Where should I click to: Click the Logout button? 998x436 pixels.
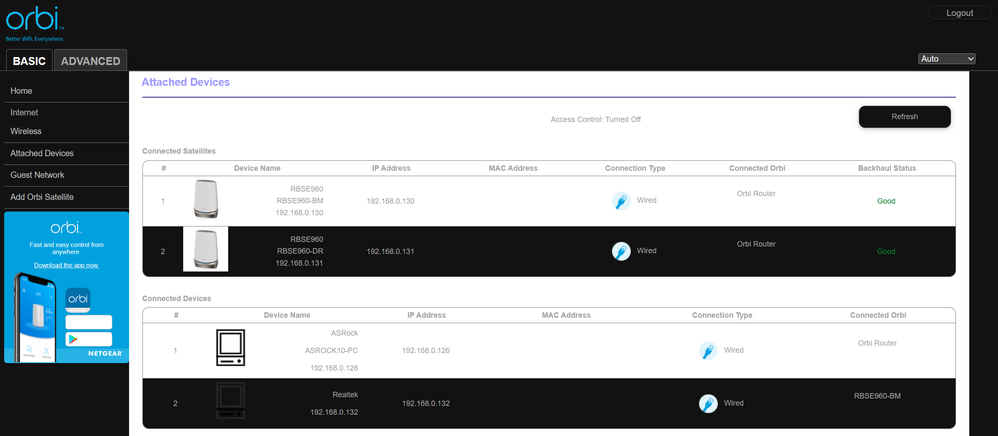point(960,13)
